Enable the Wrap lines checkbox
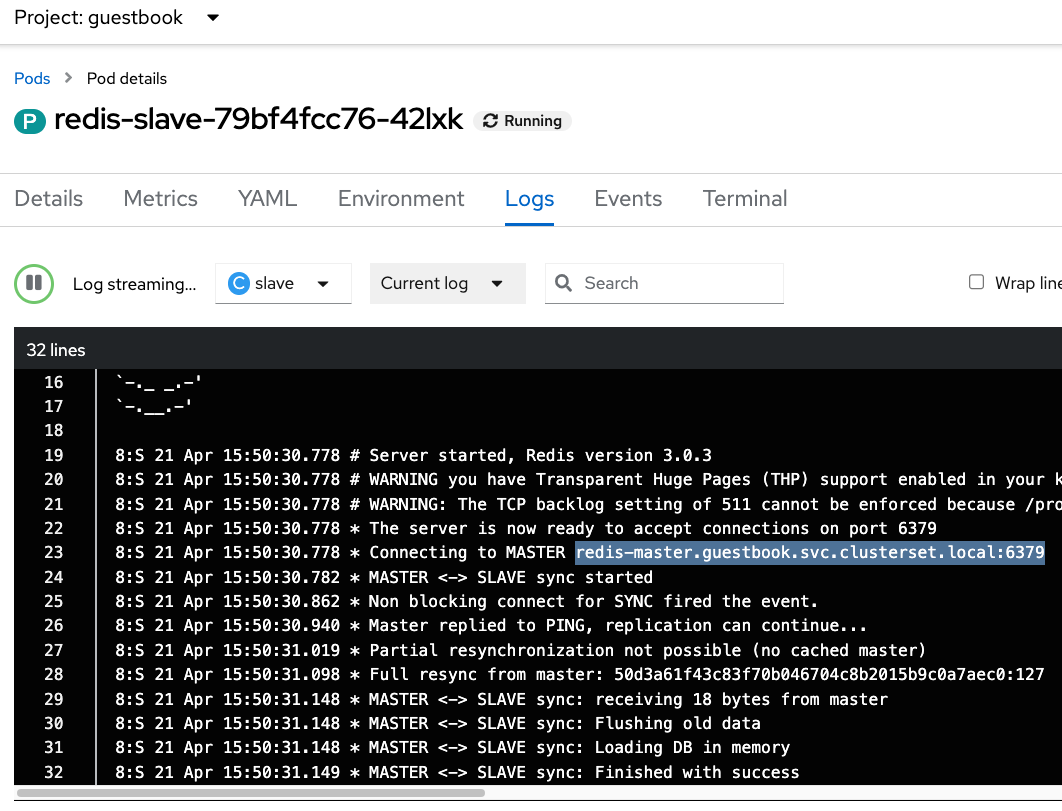1062x811 pixels. (977, 283)
